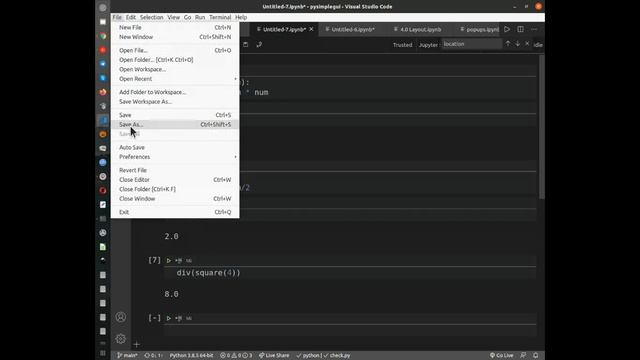Open the Go menu
The image size is (640, 360).
coord(187,17)
